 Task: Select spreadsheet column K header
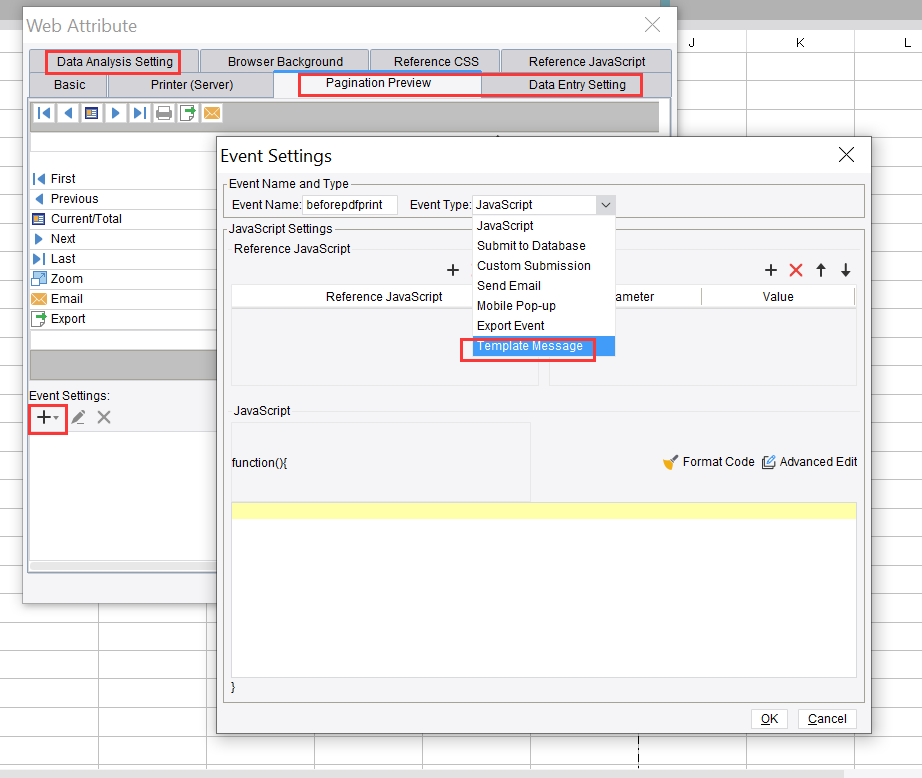pyautogui.click(x=800, y=42)
